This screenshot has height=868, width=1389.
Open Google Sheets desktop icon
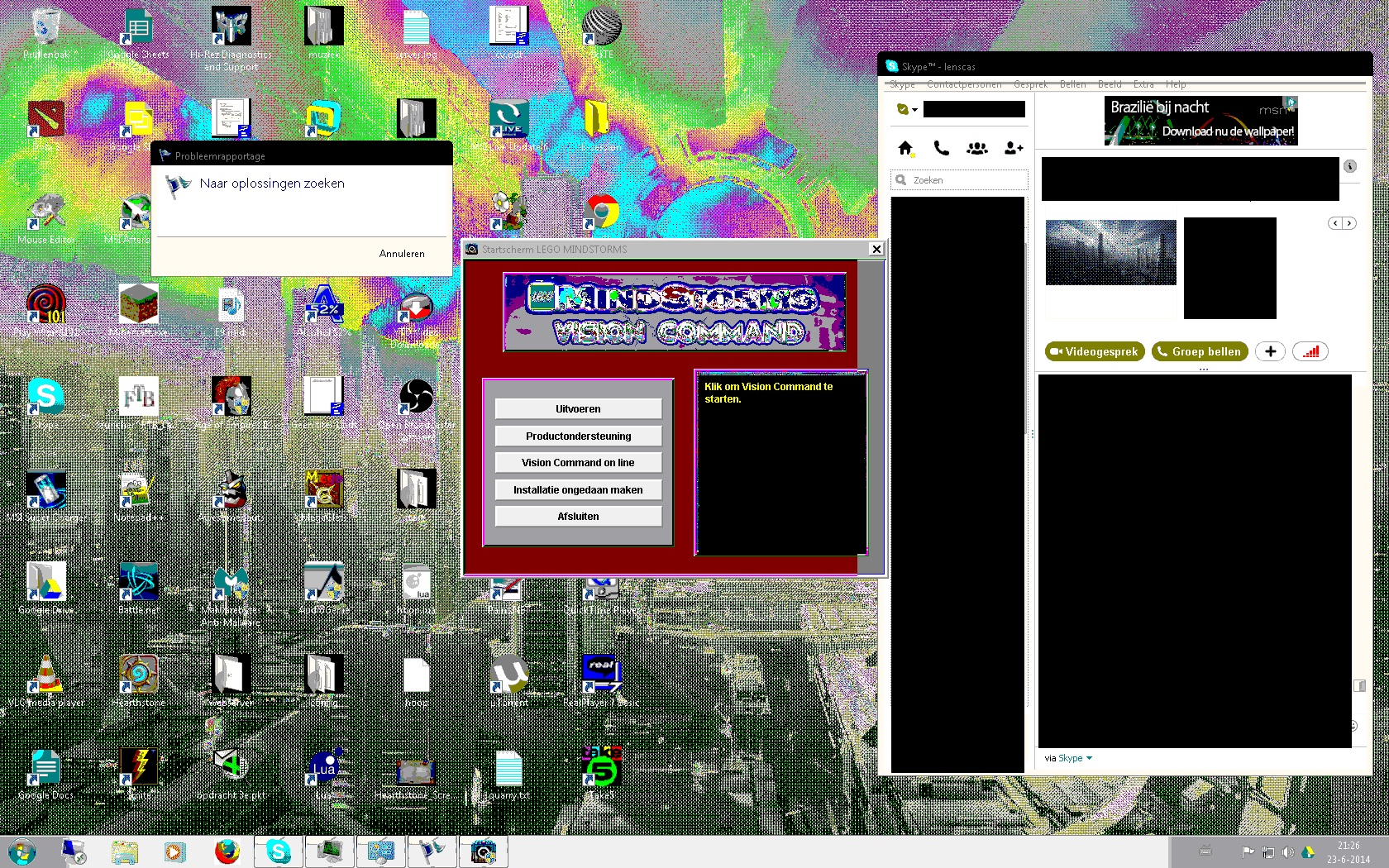(x=138, y=33)
